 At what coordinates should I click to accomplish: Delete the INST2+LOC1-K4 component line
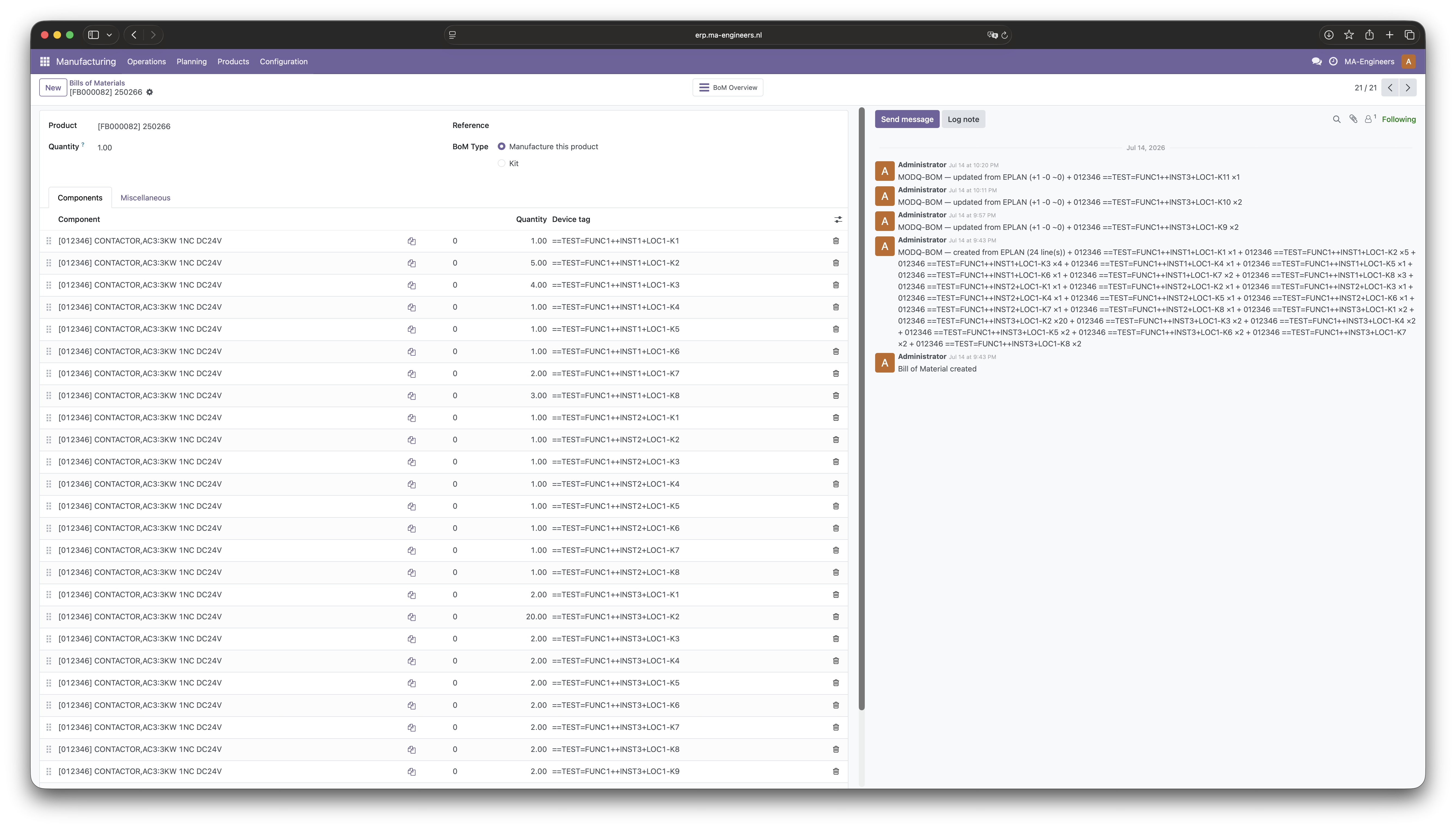pos(835,484)
